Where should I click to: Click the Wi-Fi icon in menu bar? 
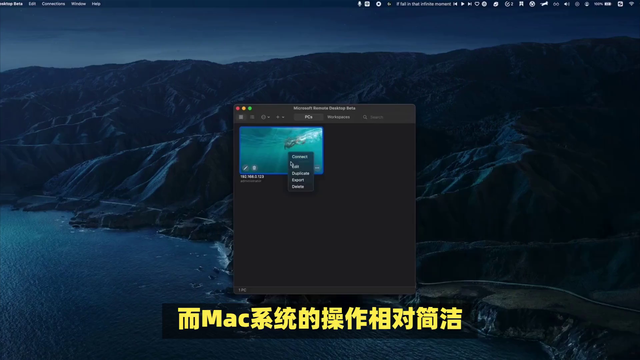[631, 4]
